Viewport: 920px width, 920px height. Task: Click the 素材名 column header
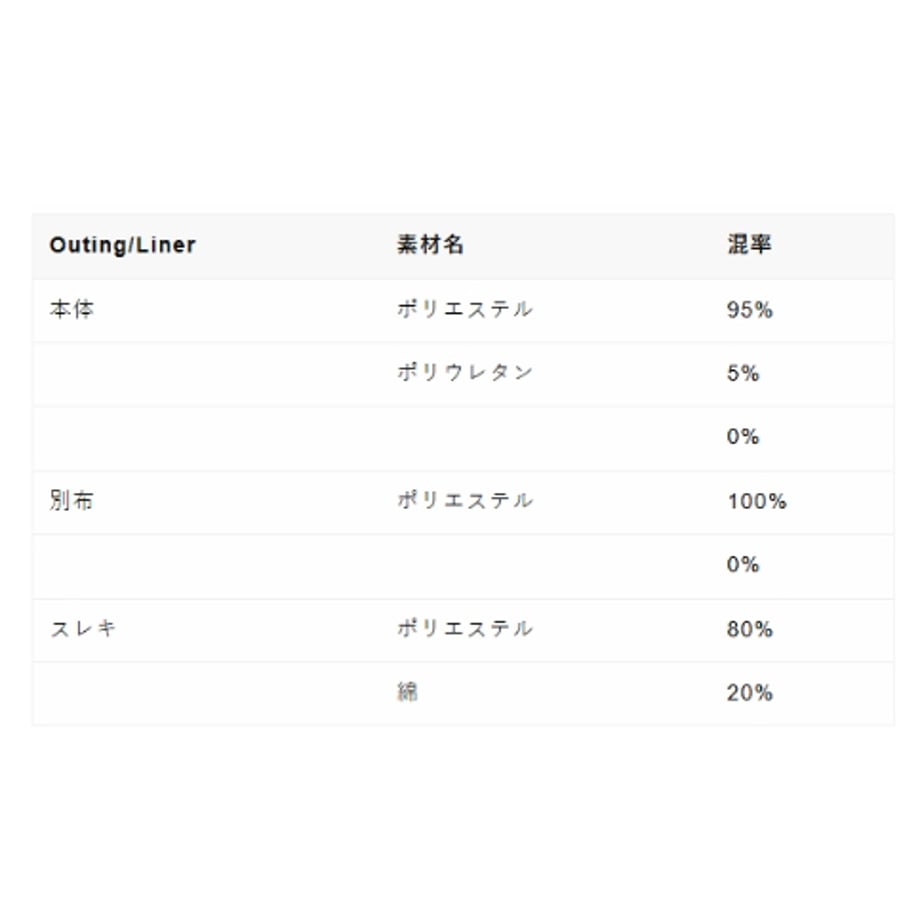pyautogui.click(x=430, y=245)
